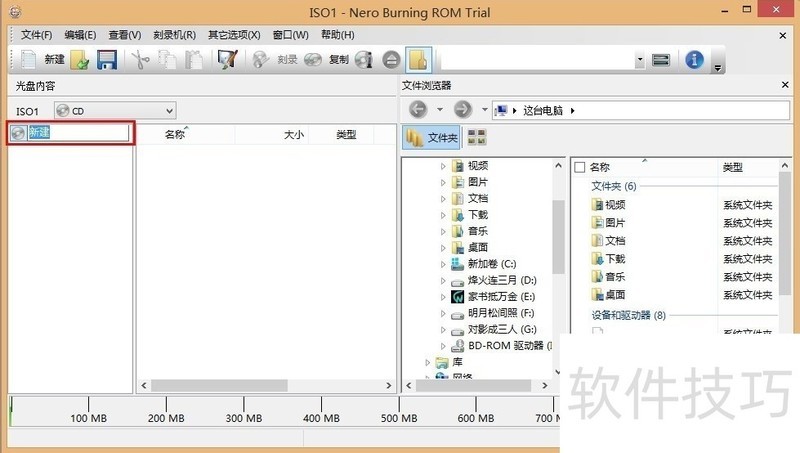
Task: Open an existing compilation with folder icon
Action: point(80,60)
